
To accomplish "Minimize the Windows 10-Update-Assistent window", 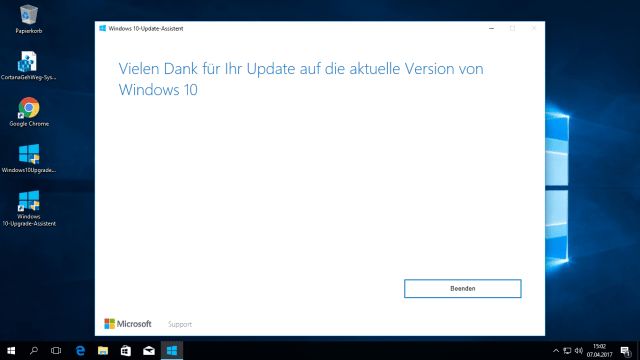I will 491,29.
